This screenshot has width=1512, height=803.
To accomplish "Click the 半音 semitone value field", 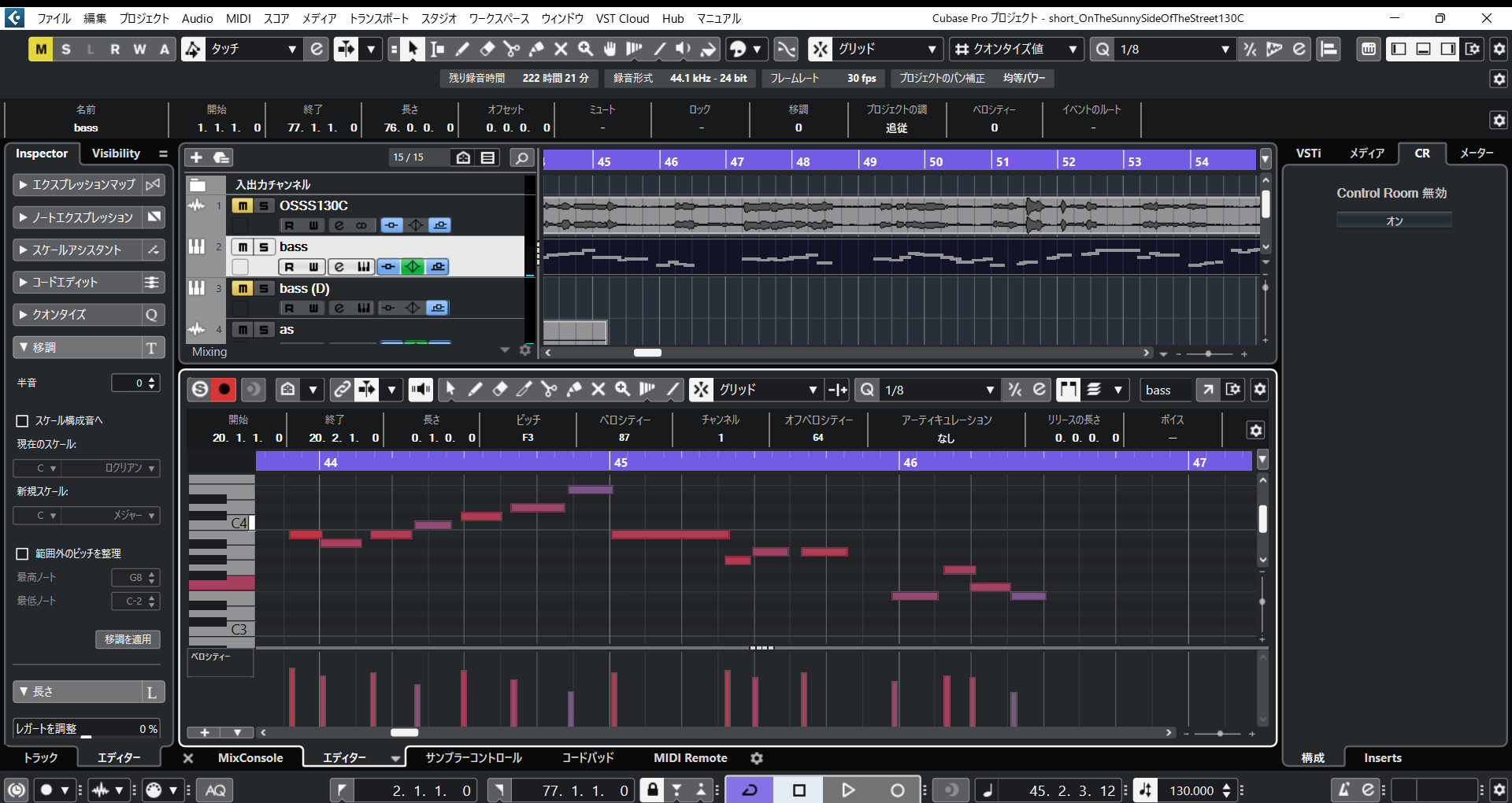I will pos(135,383).
